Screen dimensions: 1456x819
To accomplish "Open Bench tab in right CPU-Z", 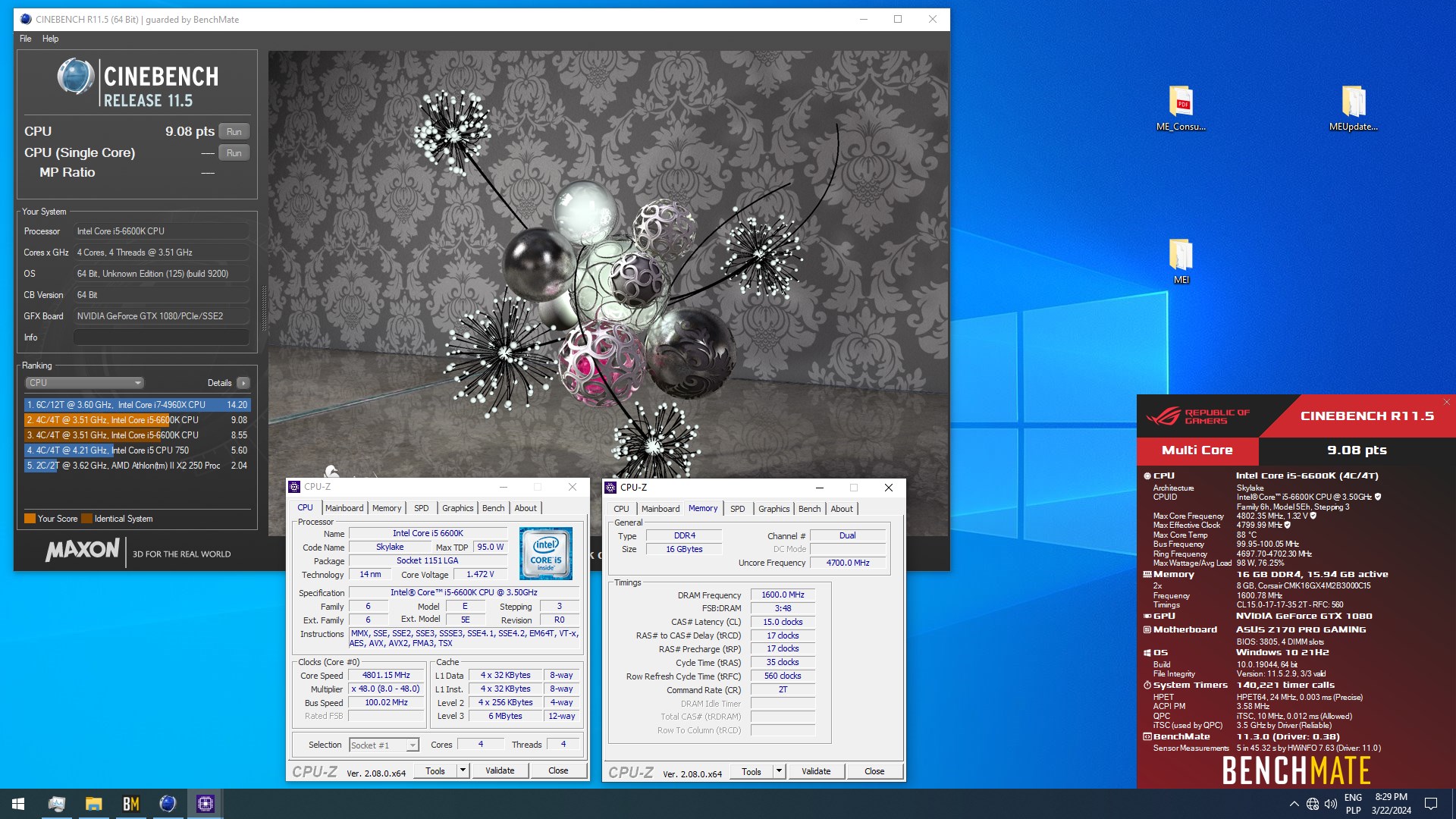I will point(809,509).
